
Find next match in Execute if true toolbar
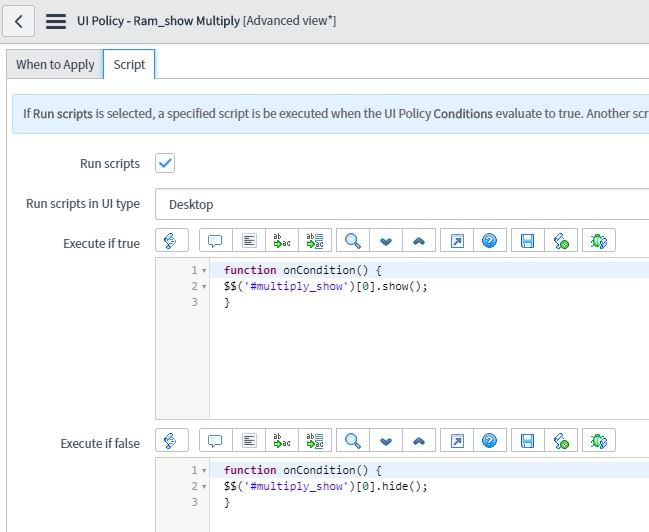tap(386, 241)
